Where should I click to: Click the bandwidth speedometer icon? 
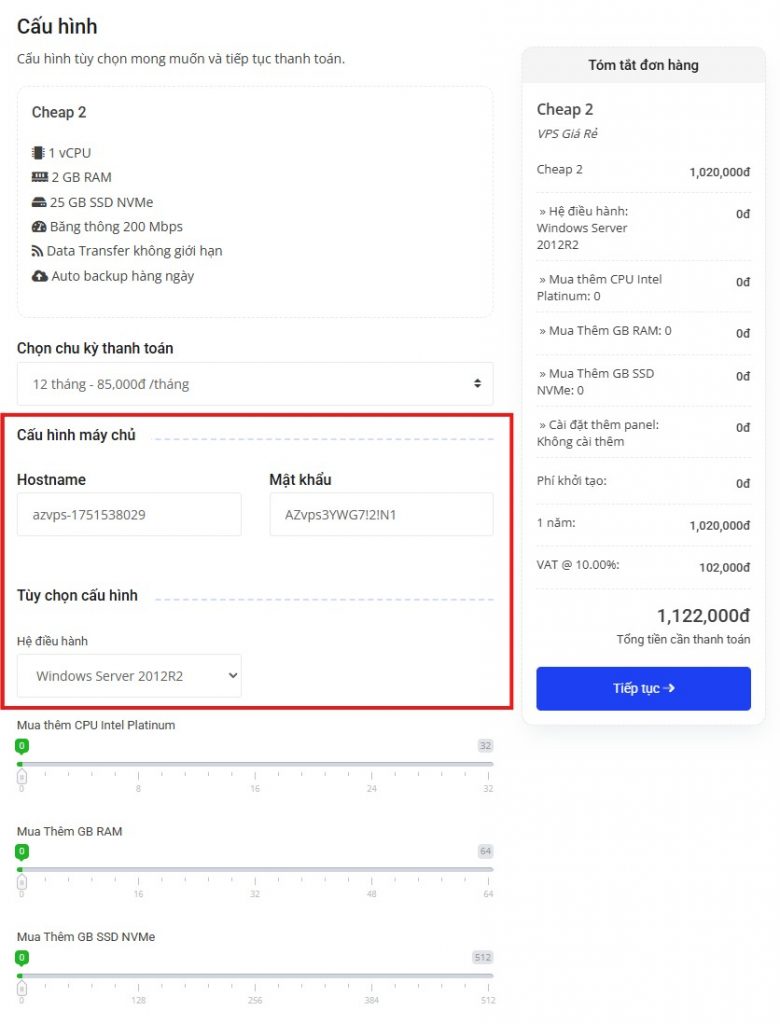point(39,227)
